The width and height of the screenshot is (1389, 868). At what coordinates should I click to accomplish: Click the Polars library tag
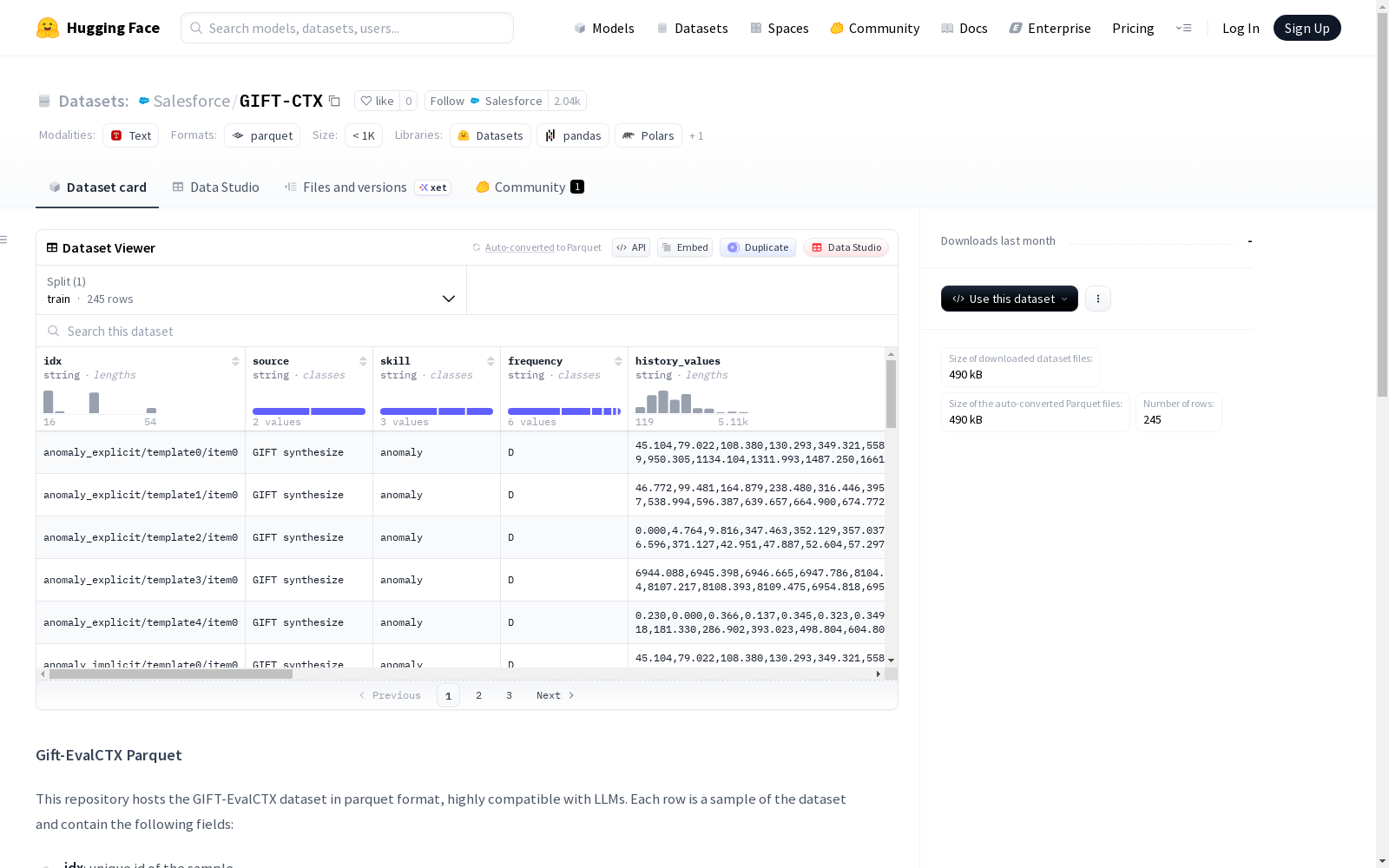tap(648, 135)
